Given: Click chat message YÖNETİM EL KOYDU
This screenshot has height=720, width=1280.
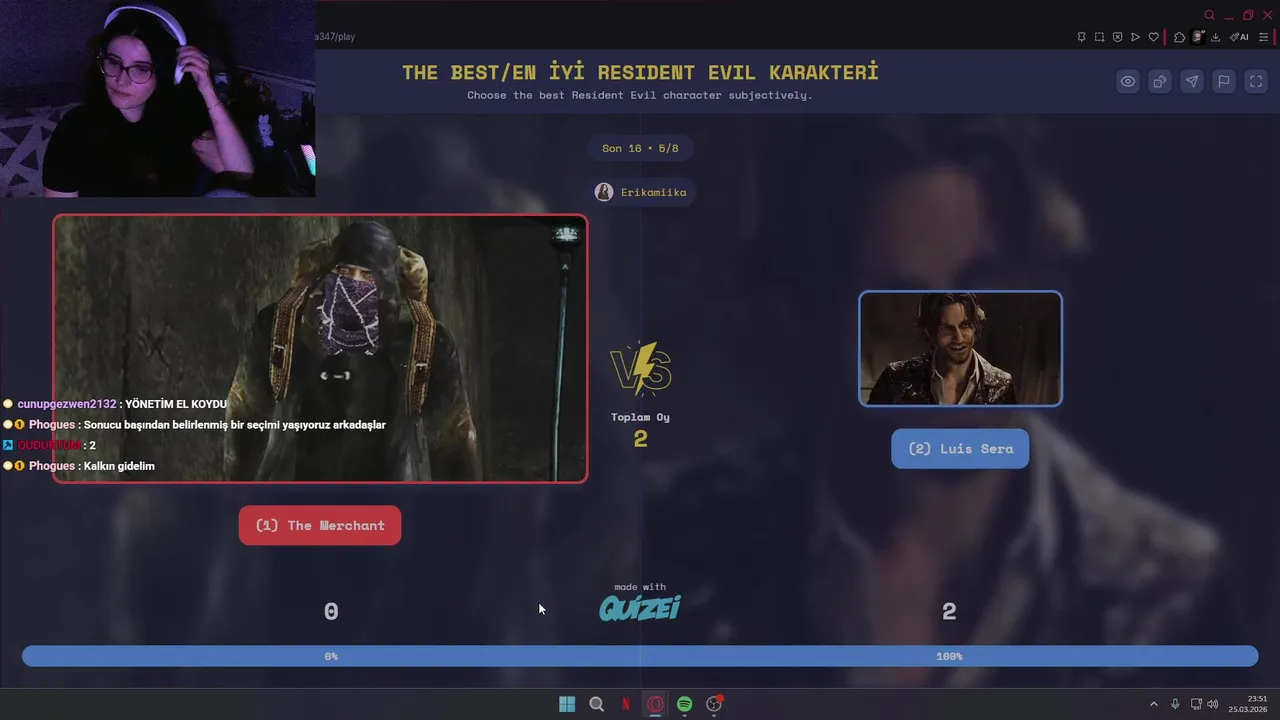Looking at the screenshot, I should (x=176, y=404).
